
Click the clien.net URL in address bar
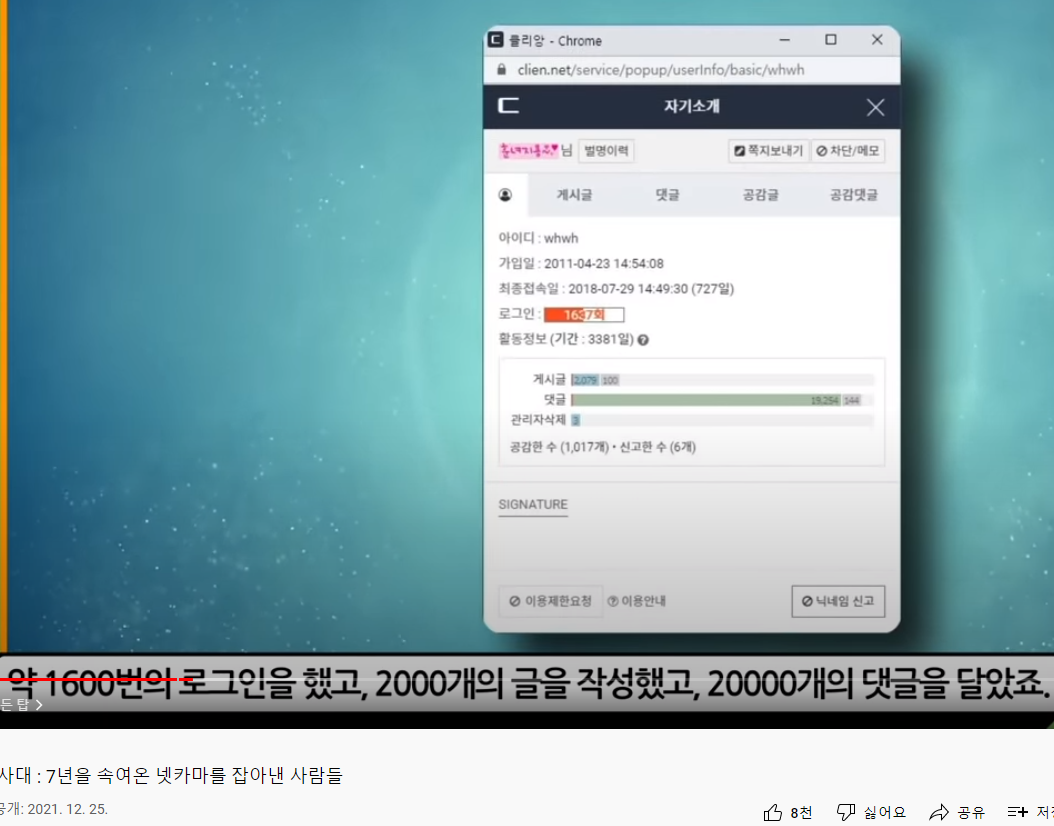660,70
